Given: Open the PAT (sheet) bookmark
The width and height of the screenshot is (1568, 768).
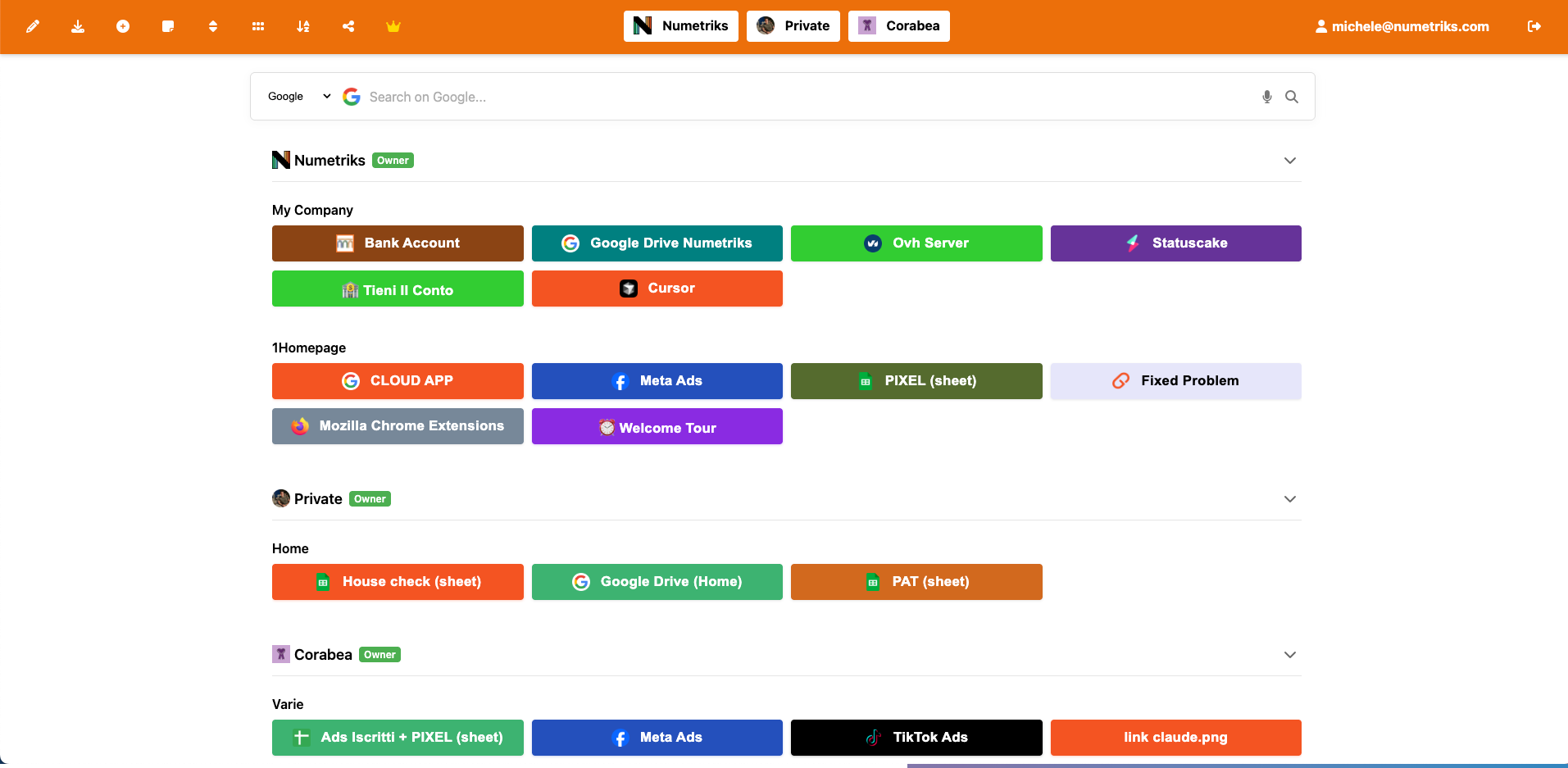Looking at the screenshot, I should pyautogui.click(x=916, y=582).
